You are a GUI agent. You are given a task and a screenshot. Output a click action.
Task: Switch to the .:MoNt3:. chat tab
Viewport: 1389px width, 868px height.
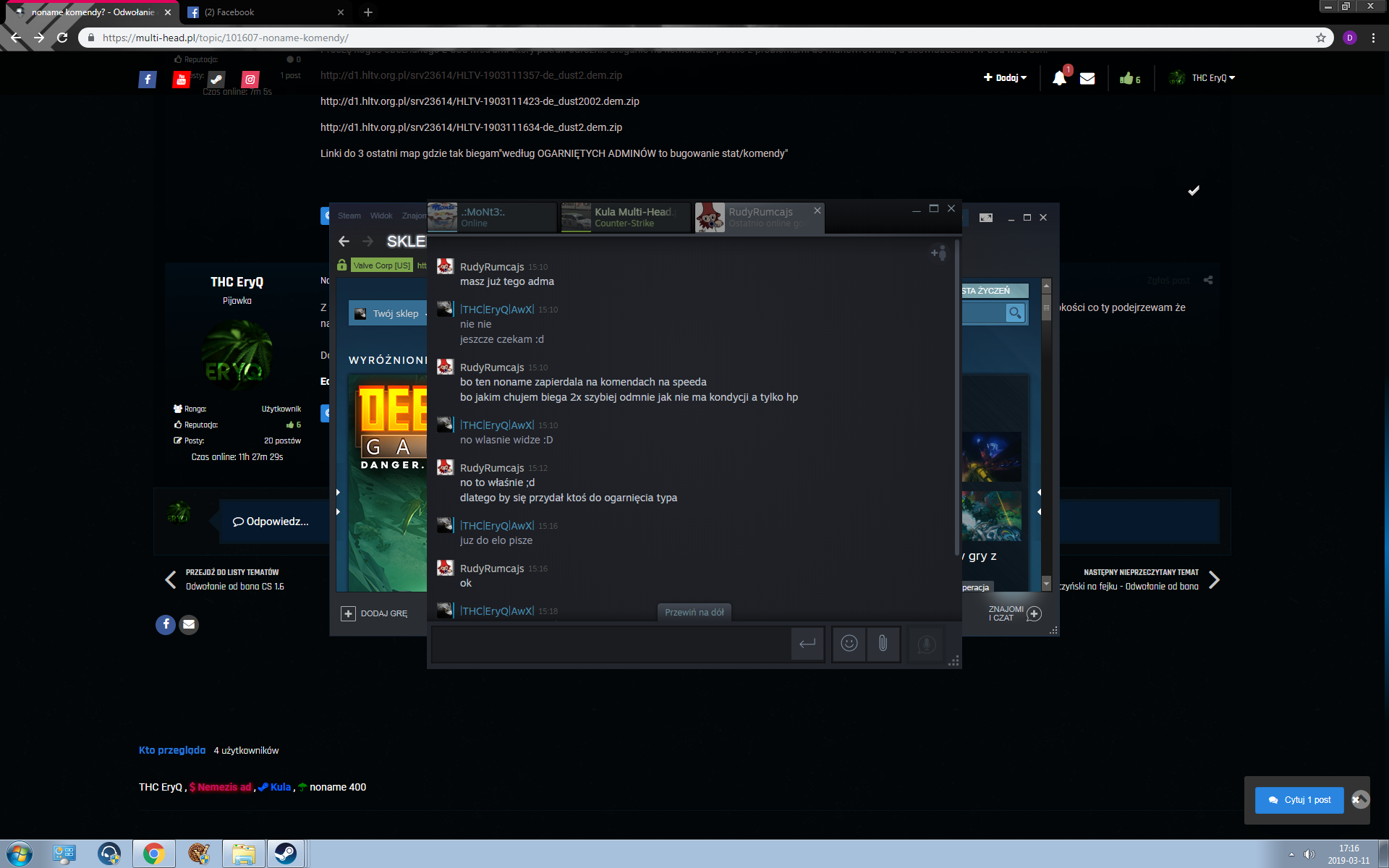pos(492,217)
